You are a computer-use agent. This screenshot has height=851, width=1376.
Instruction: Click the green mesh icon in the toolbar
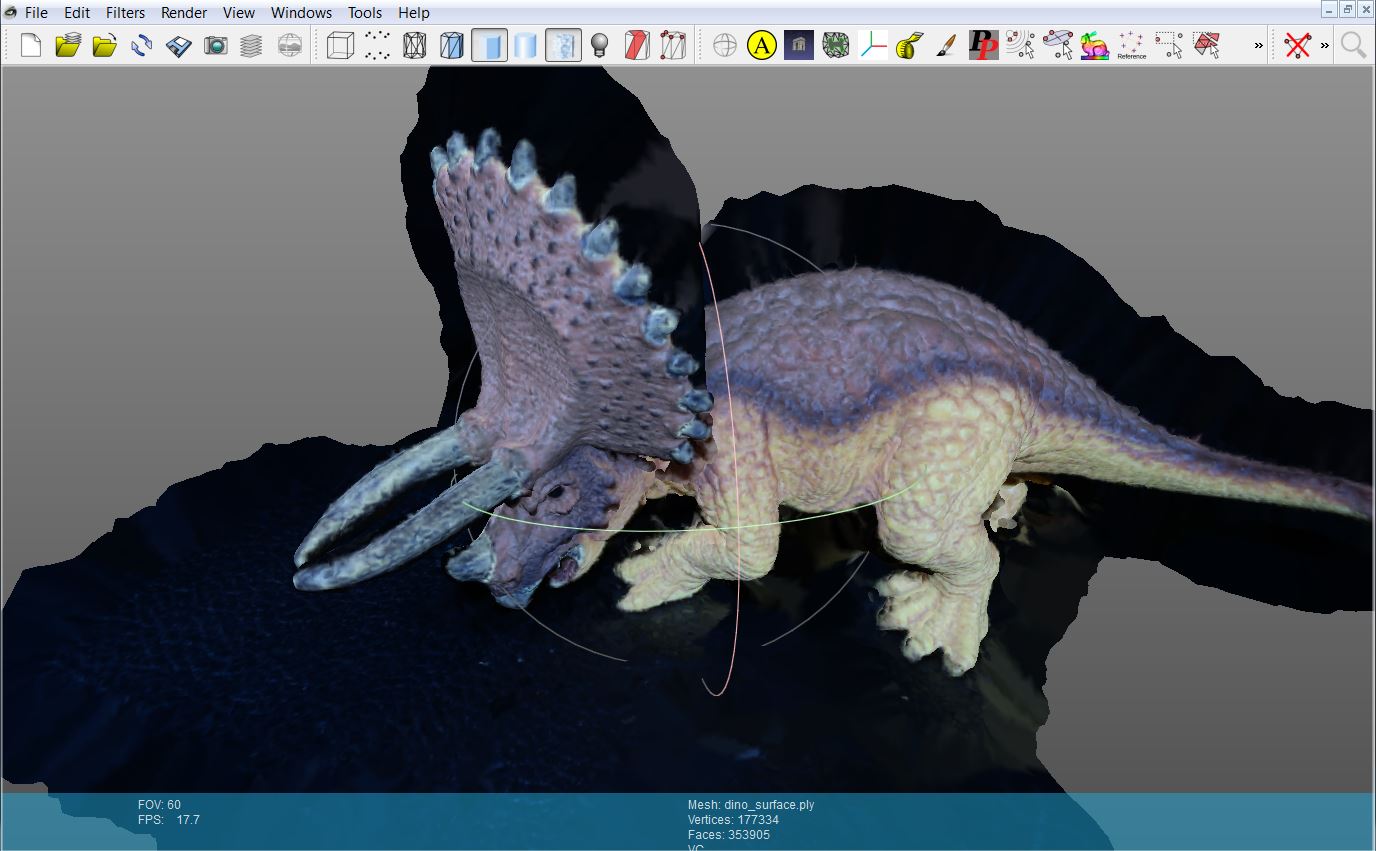point(836,45)
